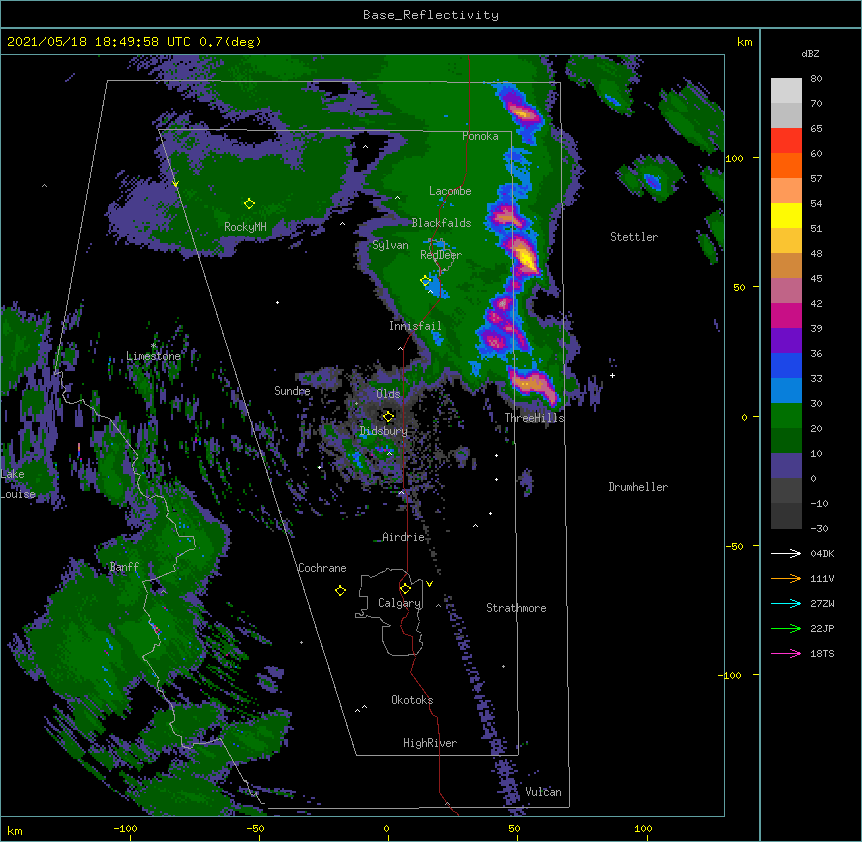Select the yellow 54 dBZ color swatch
The width and height of the screenshot is (862, 842).
786,215
